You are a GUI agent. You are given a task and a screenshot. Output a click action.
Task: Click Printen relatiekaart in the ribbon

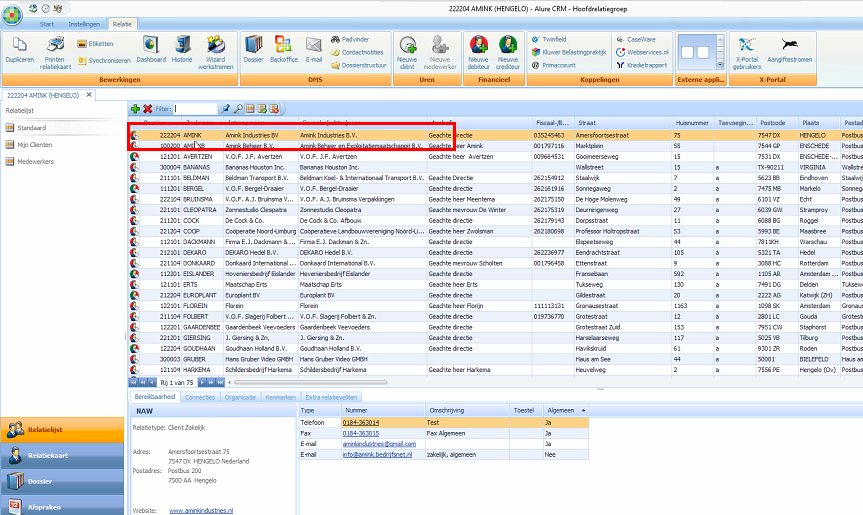click(x=55, y=53)
